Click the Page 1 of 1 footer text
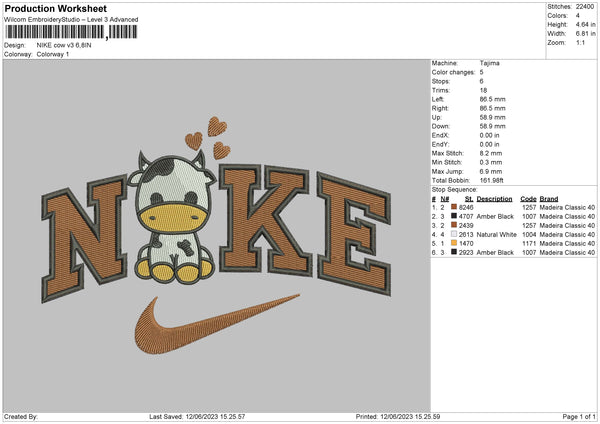 tap(579, 417)
